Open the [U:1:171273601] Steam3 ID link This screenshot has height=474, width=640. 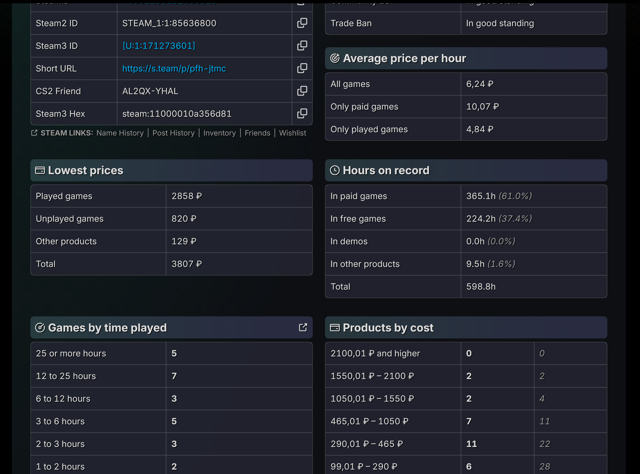pos(159,46)
